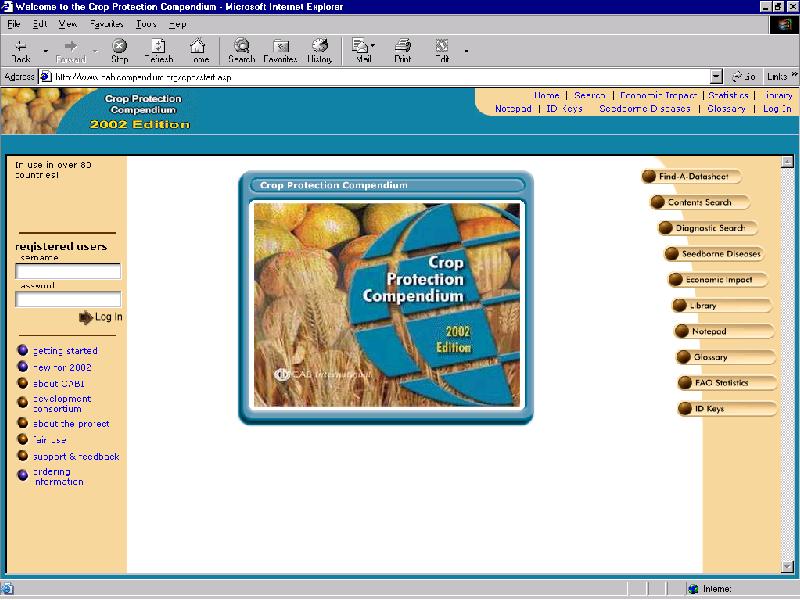The width and height of the screenshot is (800, 600).
Task: Click the Search link in the page header
Action: [x=589, y=95]
